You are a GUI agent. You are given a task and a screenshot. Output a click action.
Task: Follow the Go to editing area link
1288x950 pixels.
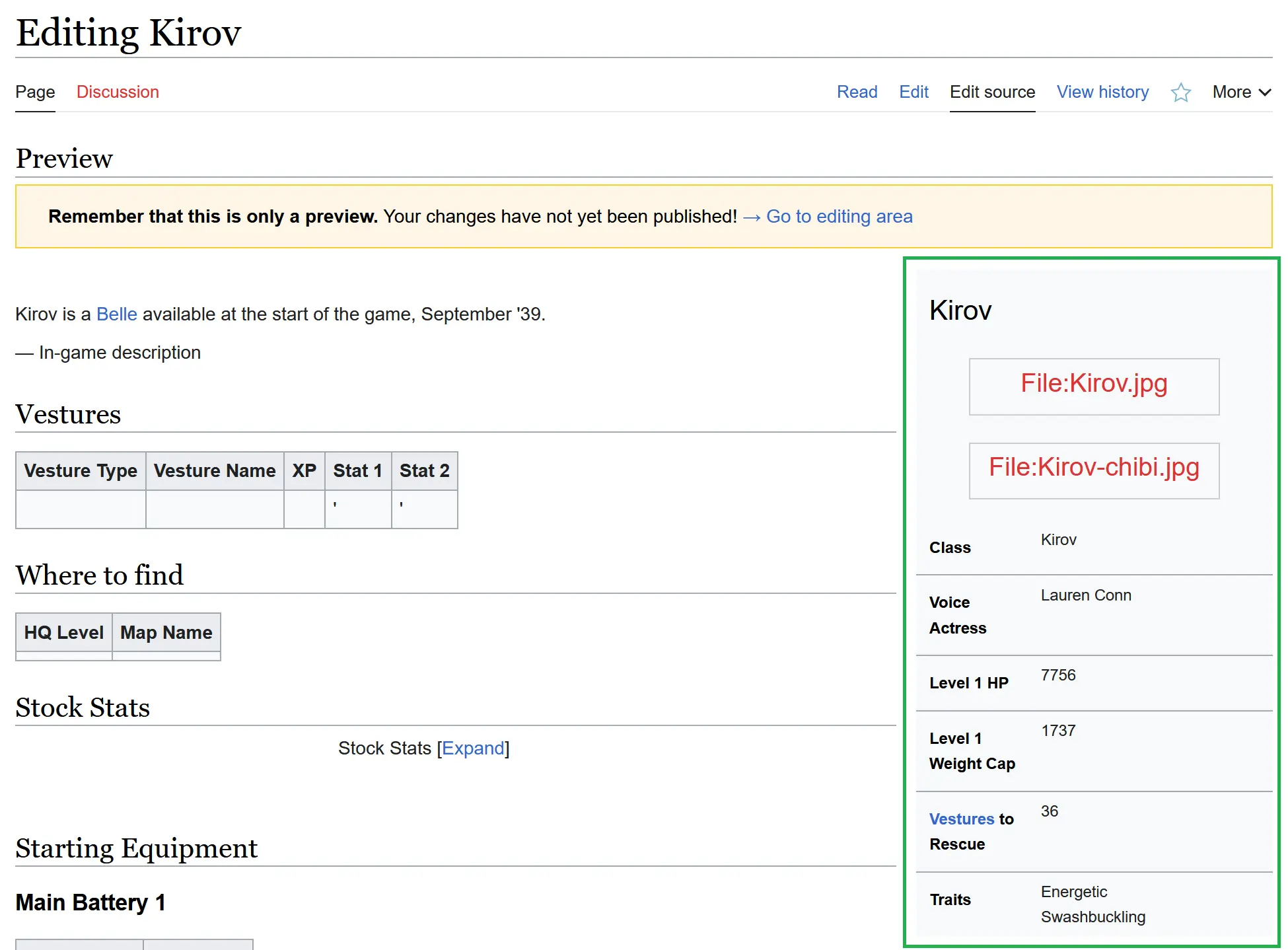(839, 217)
